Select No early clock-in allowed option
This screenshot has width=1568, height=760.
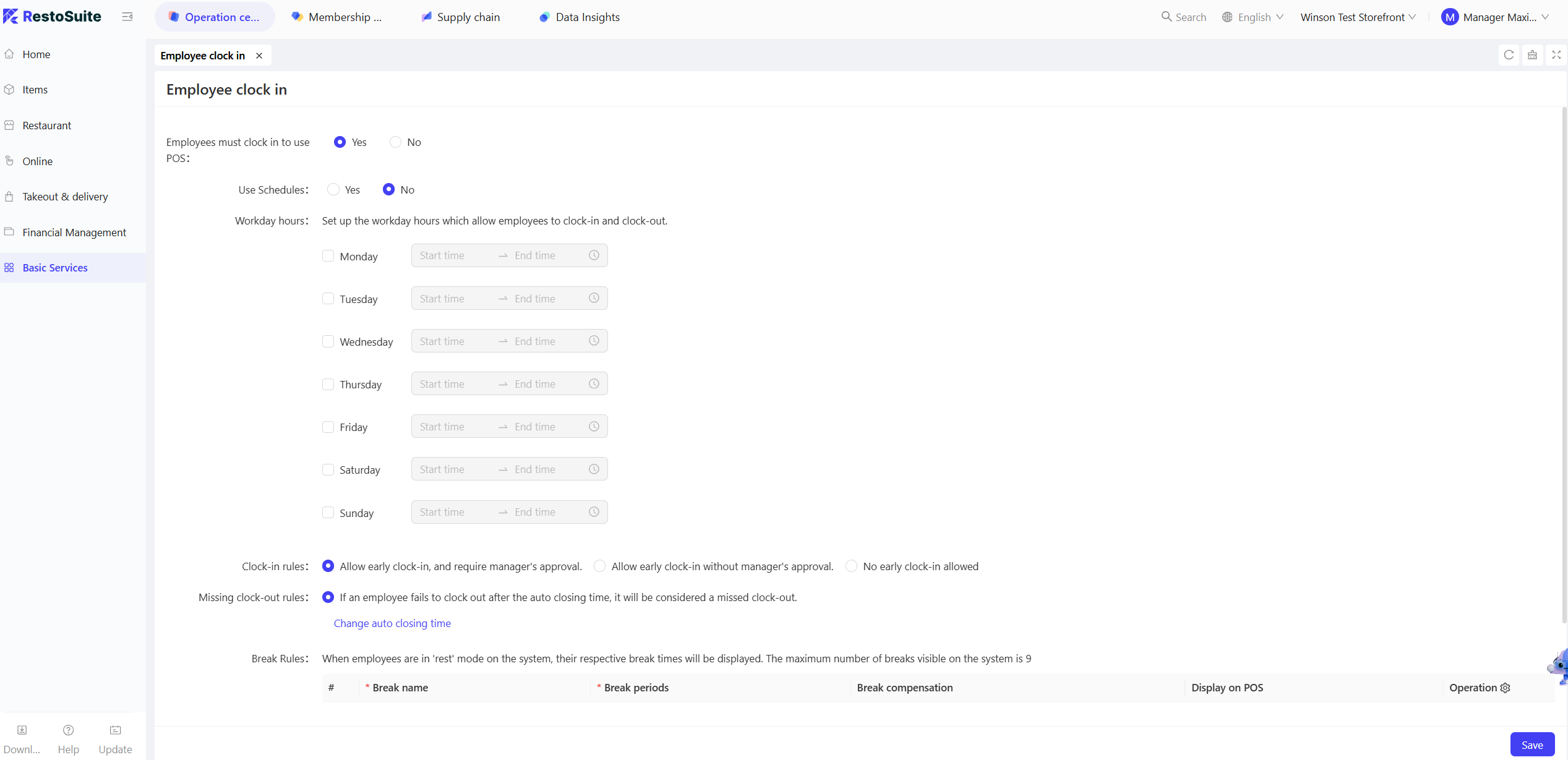tap(852, 566)
